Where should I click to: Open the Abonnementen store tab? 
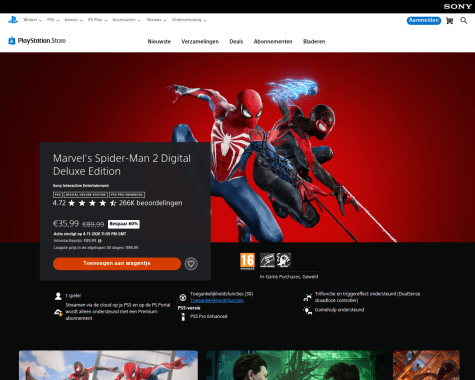273,42
